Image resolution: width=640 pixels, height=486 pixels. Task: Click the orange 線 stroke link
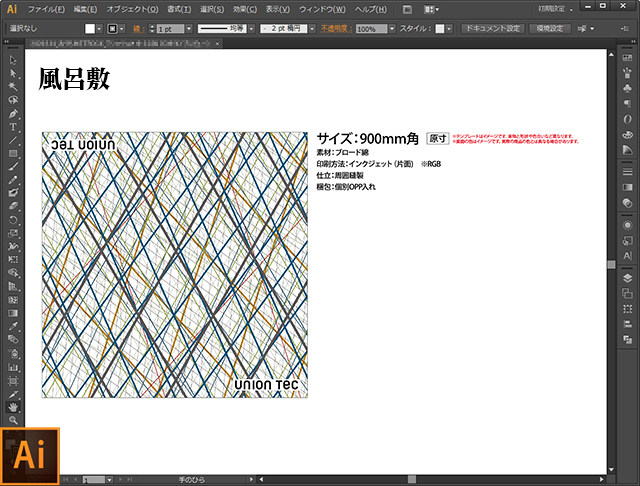coord(138,29)
